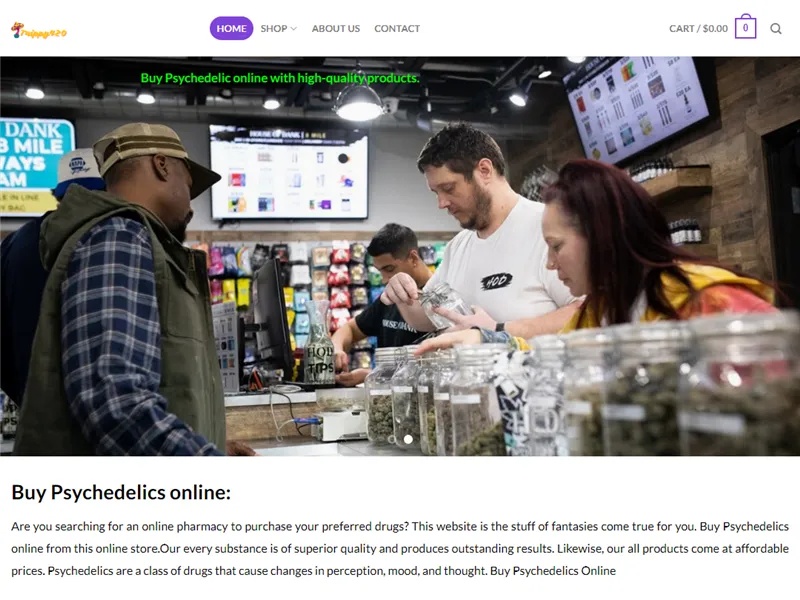The width and height of the screenshot is (800, 600).
Task: Click the shopping bag cart icon
Action: pyautogui.click(x=745, y=27)
